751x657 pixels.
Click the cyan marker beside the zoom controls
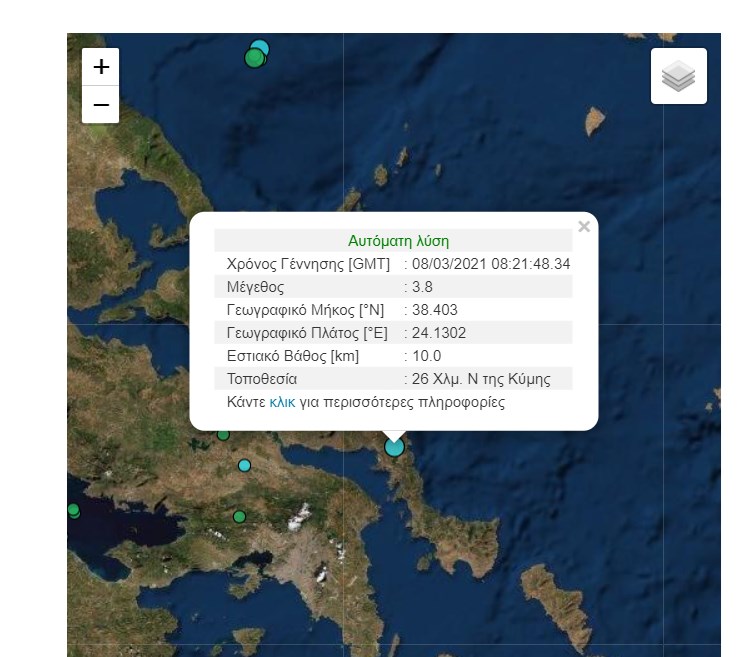(261, 46)
